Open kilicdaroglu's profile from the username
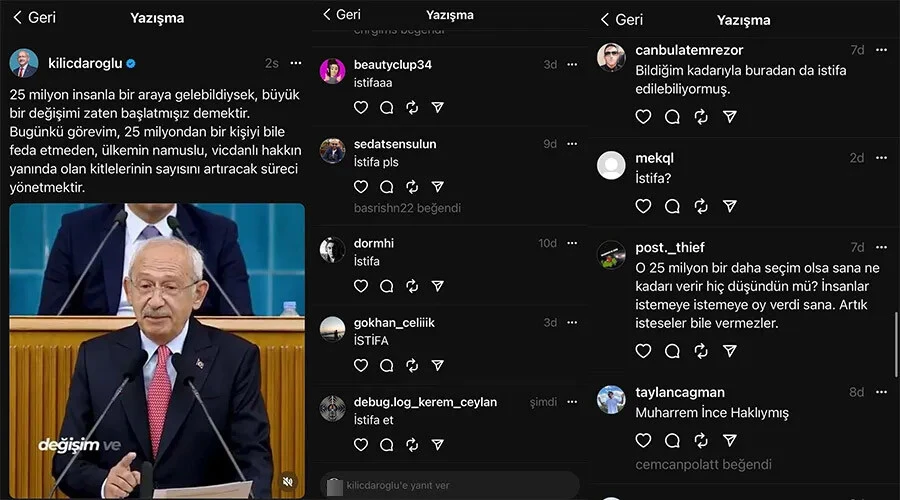The width and height of the screenshot is (900, 500). point(85,63)
